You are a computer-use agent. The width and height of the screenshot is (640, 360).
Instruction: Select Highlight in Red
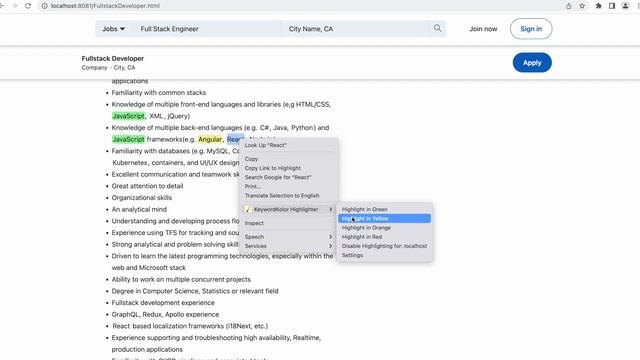tap(384, 237)
